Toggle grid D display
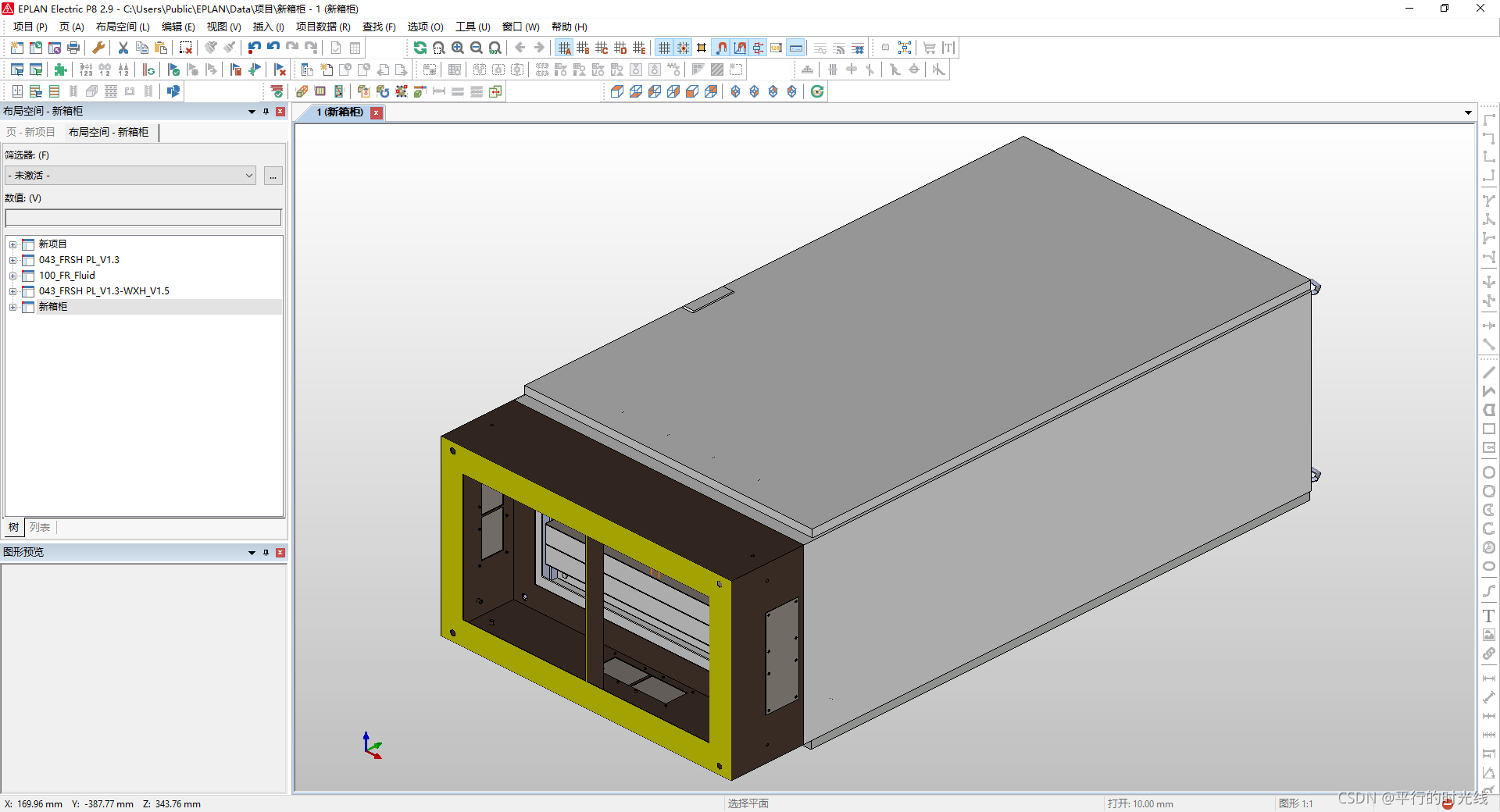Image resolution: width=1500 pixels, height=812 pixels. (x=620, y=48)
